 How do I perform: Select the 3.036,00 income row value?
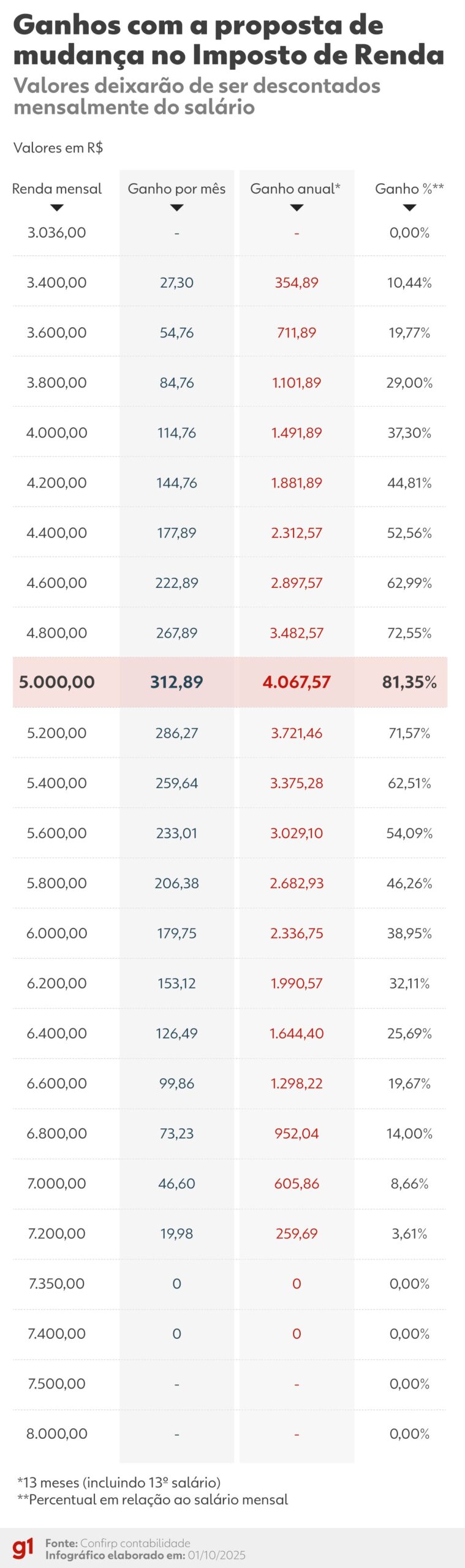57,233
